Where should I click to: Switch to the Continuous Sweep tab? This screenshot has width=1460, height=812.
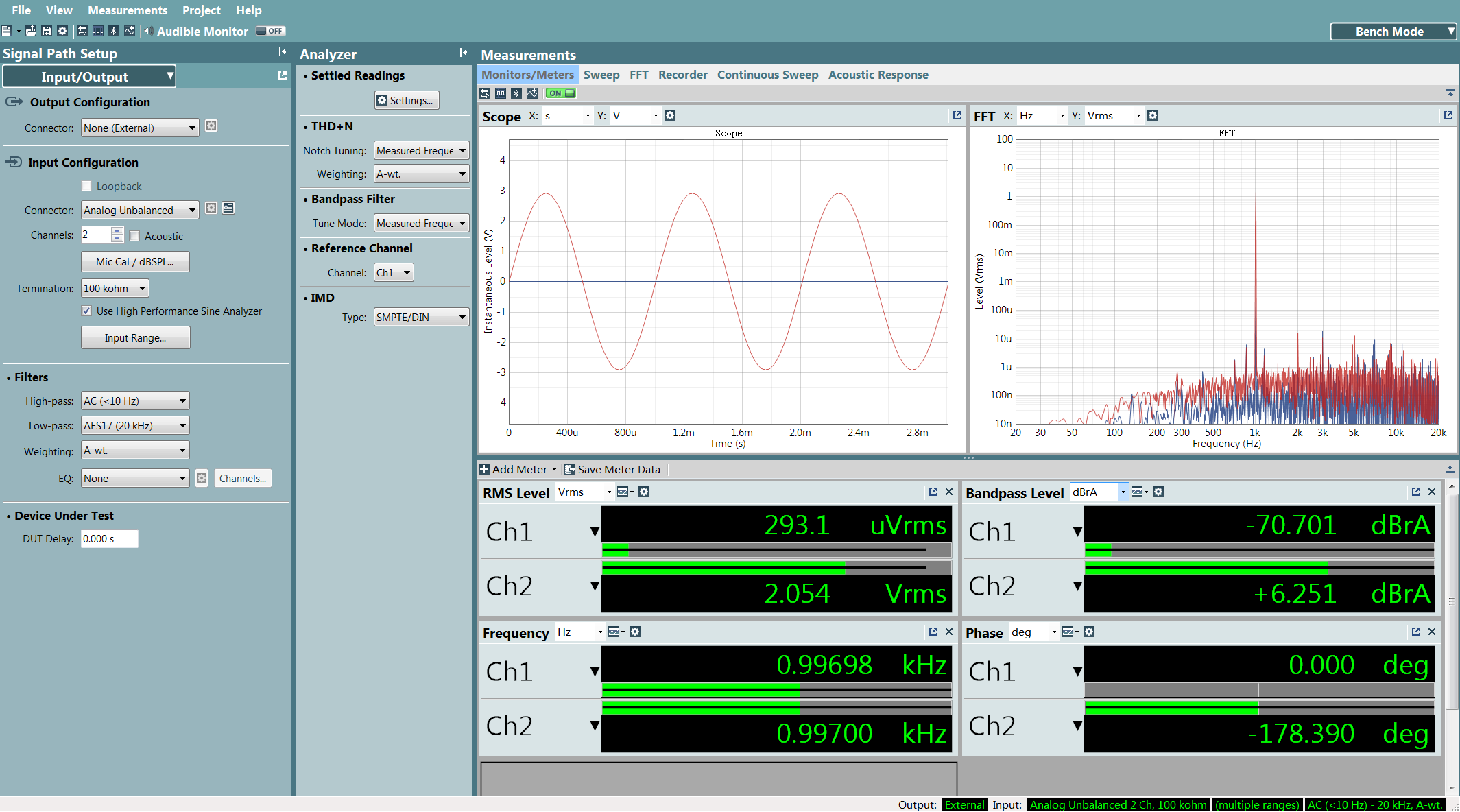point(767,75)
